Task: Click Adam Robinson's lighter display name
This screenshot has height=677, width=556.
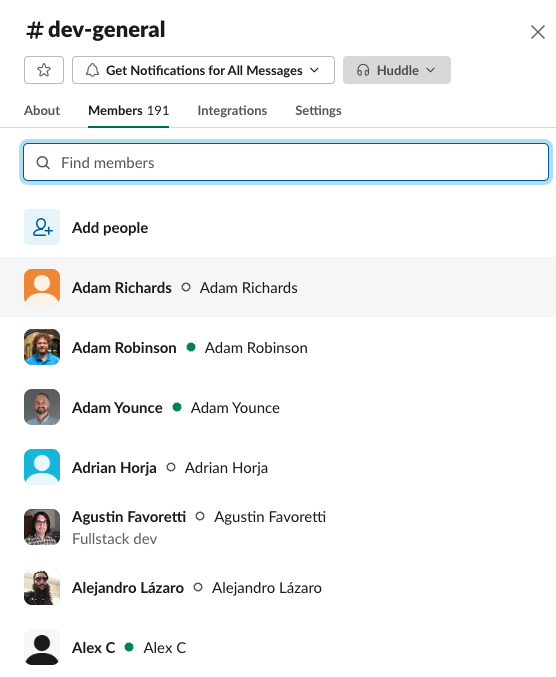Action: click(x=256, y=348)
